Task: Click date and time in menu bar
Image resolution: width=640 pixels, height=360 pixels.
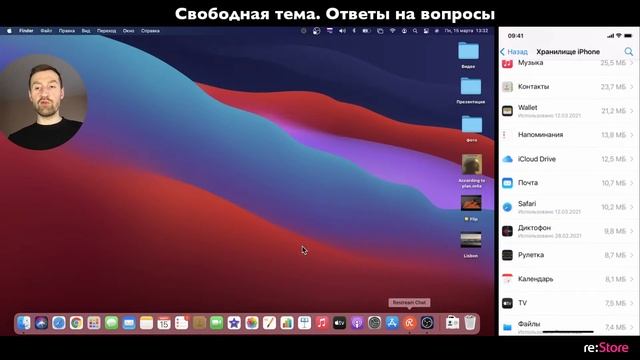Action: [466, 31]
